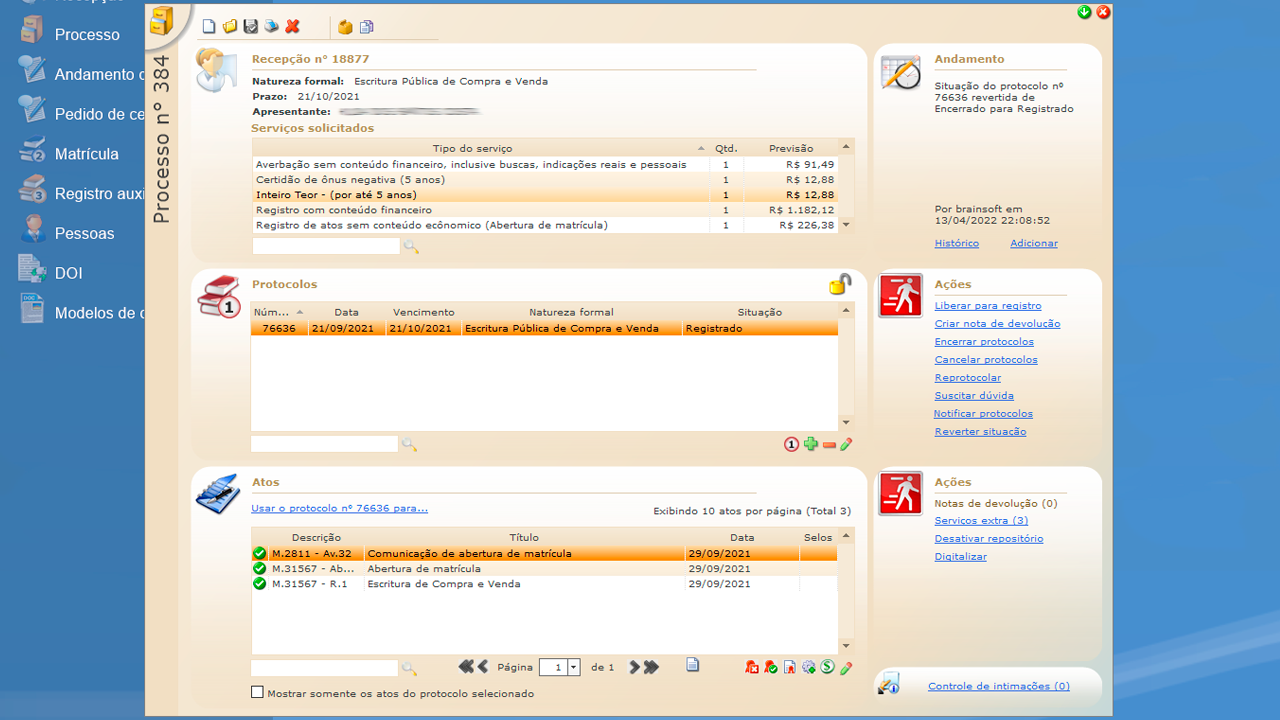Open Registro auxiliar in the left sidebar

click(99, 194)
